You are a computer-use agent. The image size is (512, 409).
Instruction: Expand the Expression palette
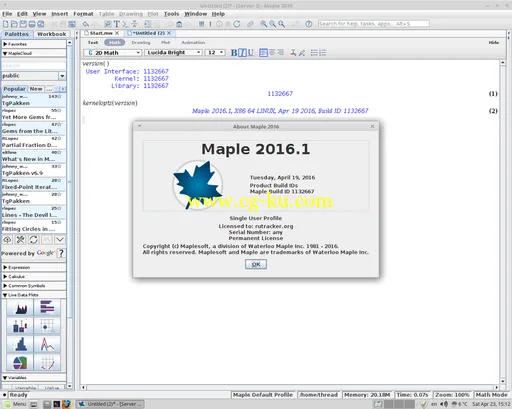[x=33, y=267]
